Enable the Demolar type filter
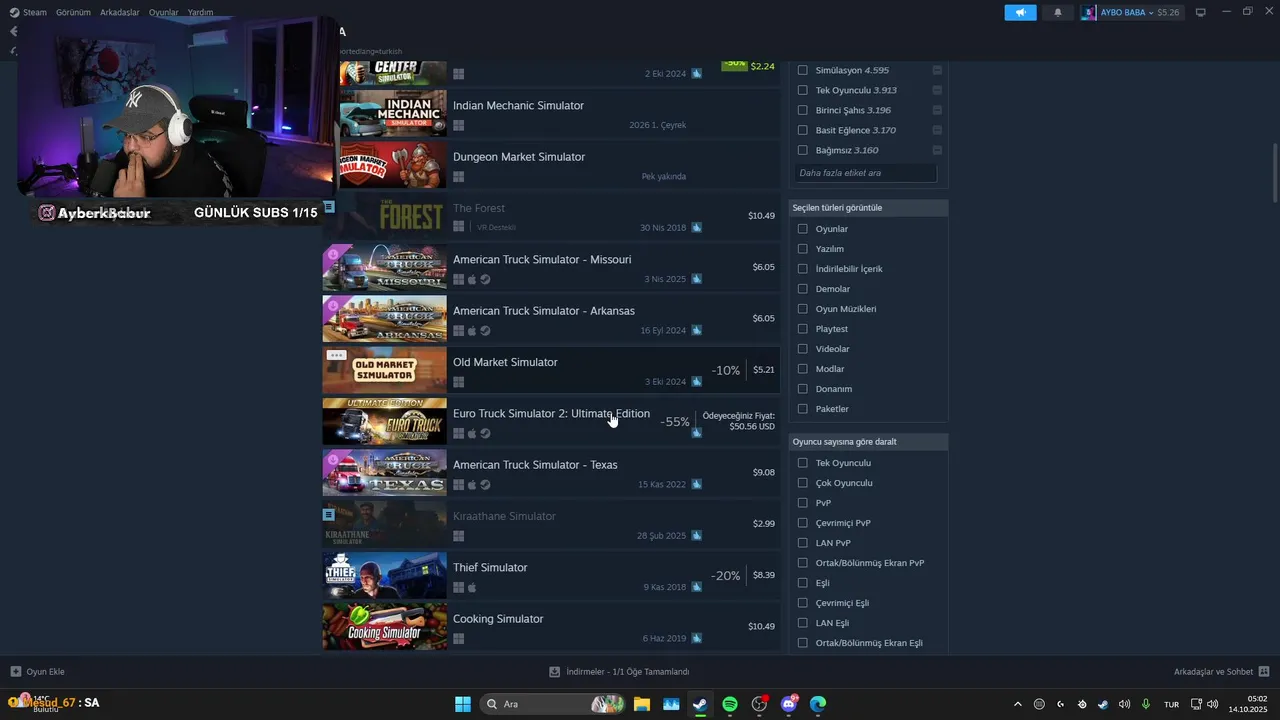1280x720 pixels. point(802,289)
